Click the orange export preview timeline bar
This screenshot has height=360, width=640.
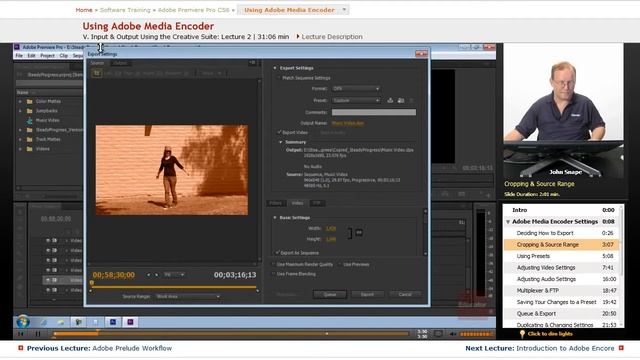(174, 287)
